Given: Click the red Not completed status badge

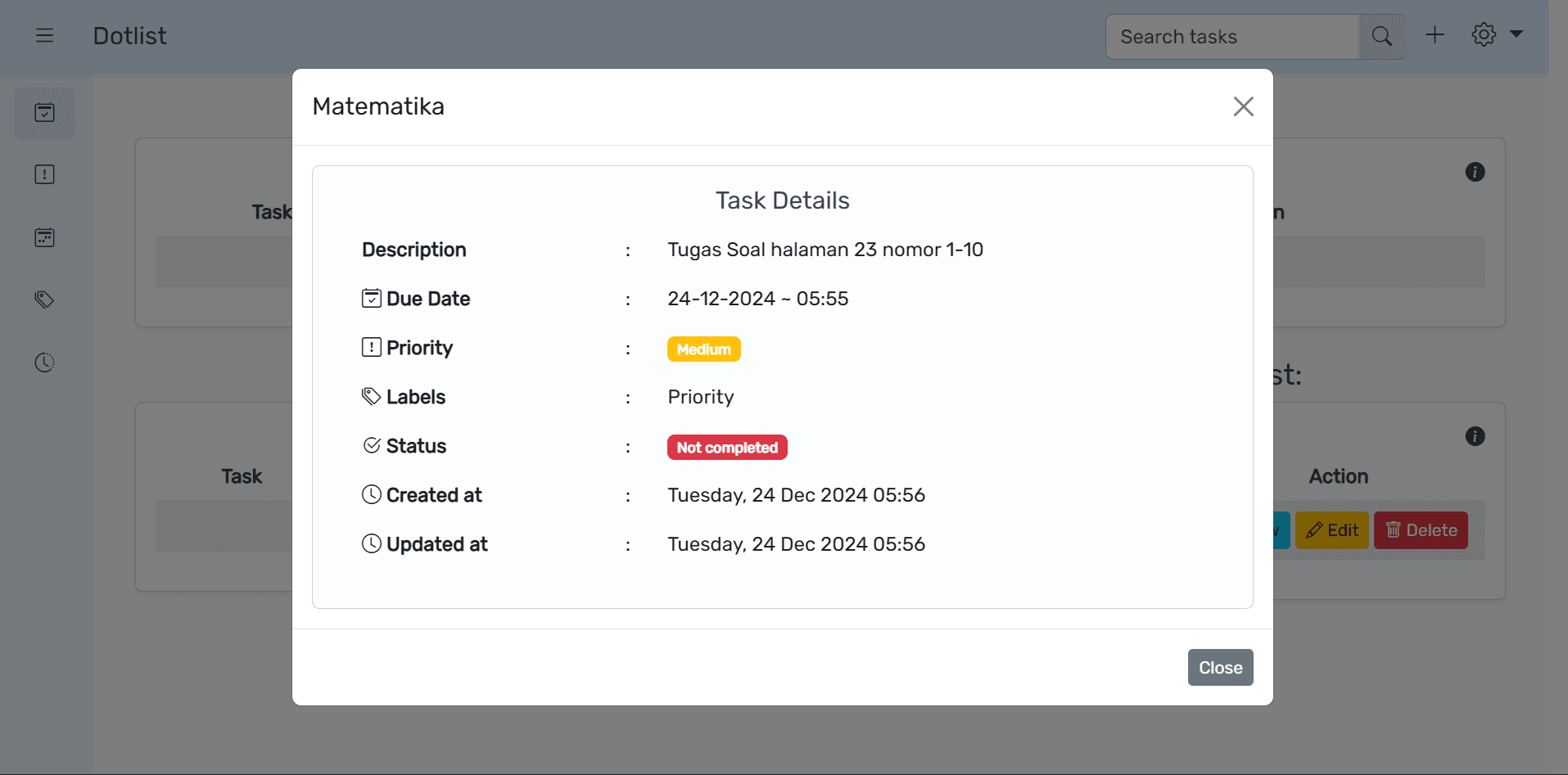Looking at the screenshot, I should coord(726,448).
